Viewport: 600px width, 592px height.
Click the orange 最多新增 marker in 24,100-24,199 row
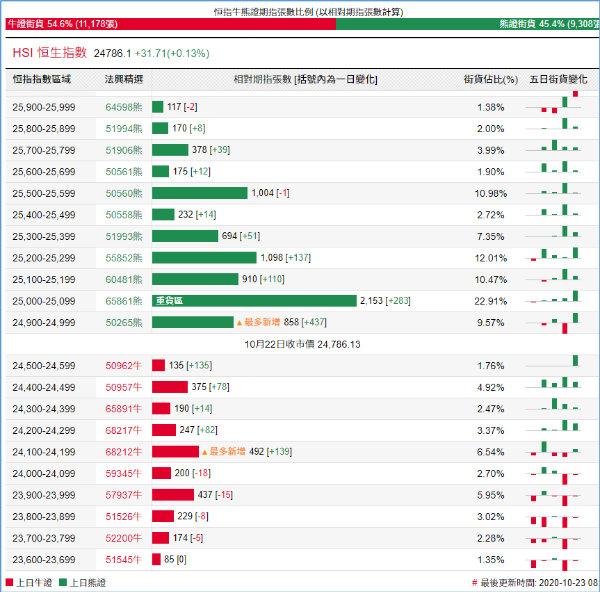point(224,452)
